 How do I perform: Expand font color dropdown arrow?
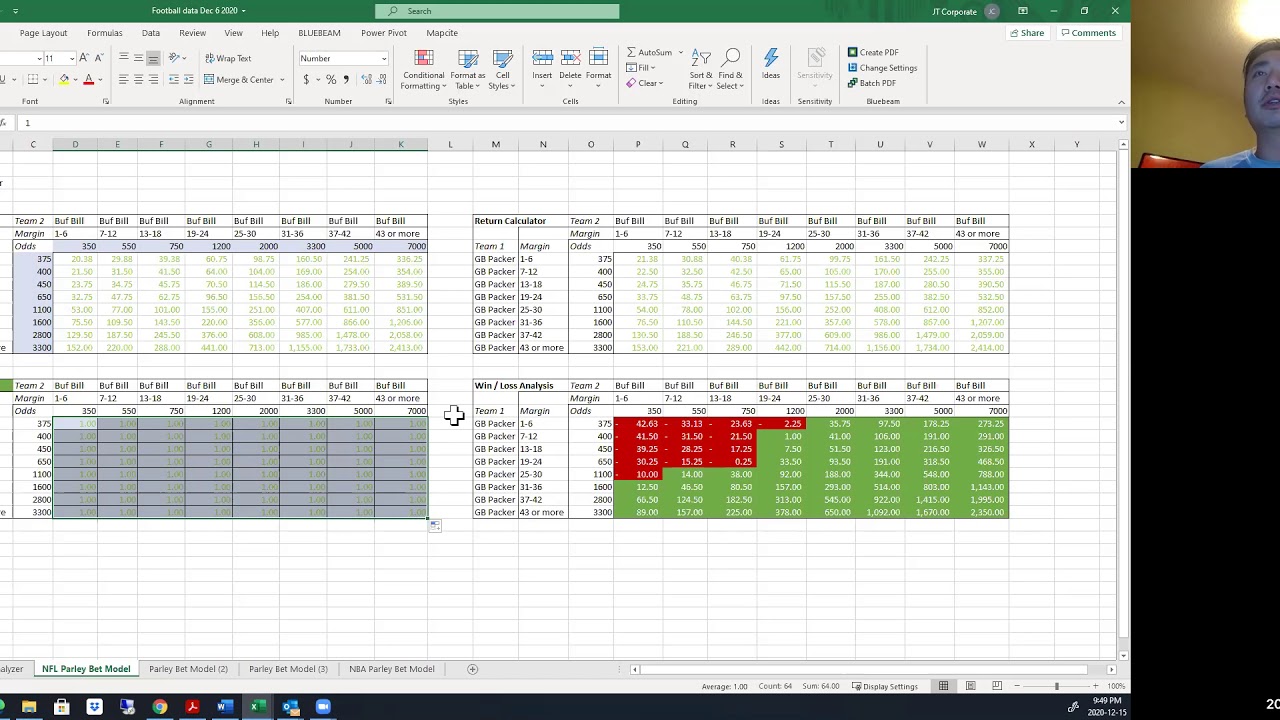(102, 80)
